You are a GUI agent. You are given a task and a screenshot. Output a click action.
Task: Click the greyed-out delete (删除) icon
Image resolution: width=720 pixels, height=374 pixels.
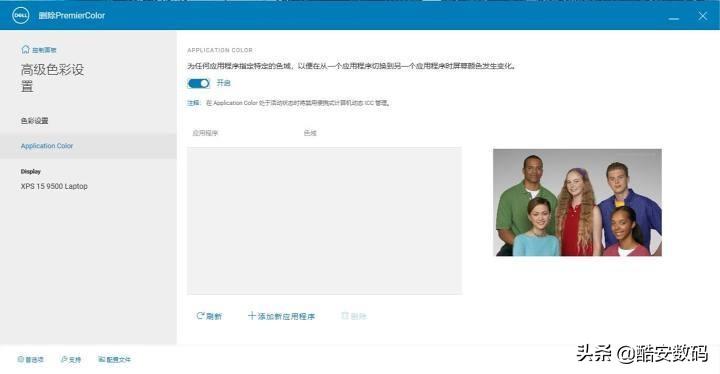(x=345, y=316)
